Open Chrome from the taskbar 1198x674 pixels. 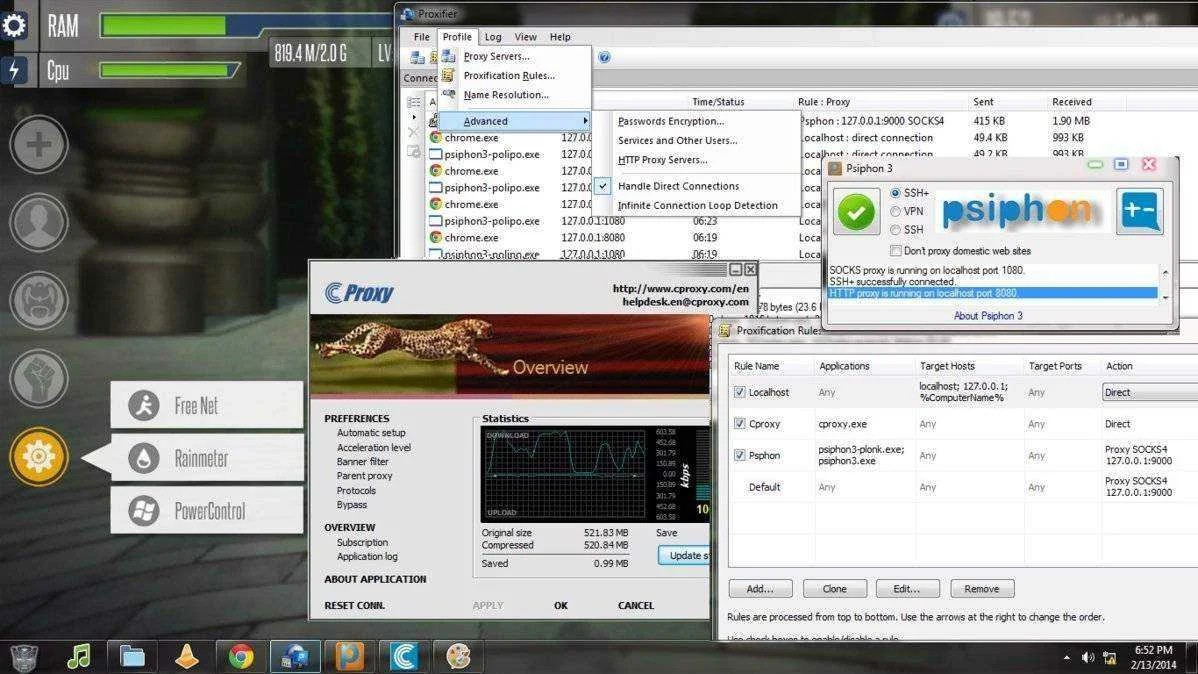(x=241, y=656)
